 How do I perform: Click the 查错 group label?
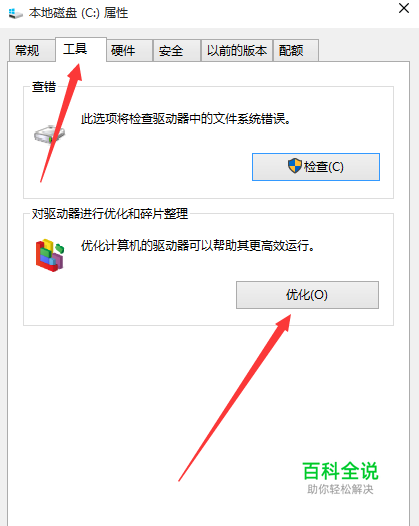[x=44, y=87]
